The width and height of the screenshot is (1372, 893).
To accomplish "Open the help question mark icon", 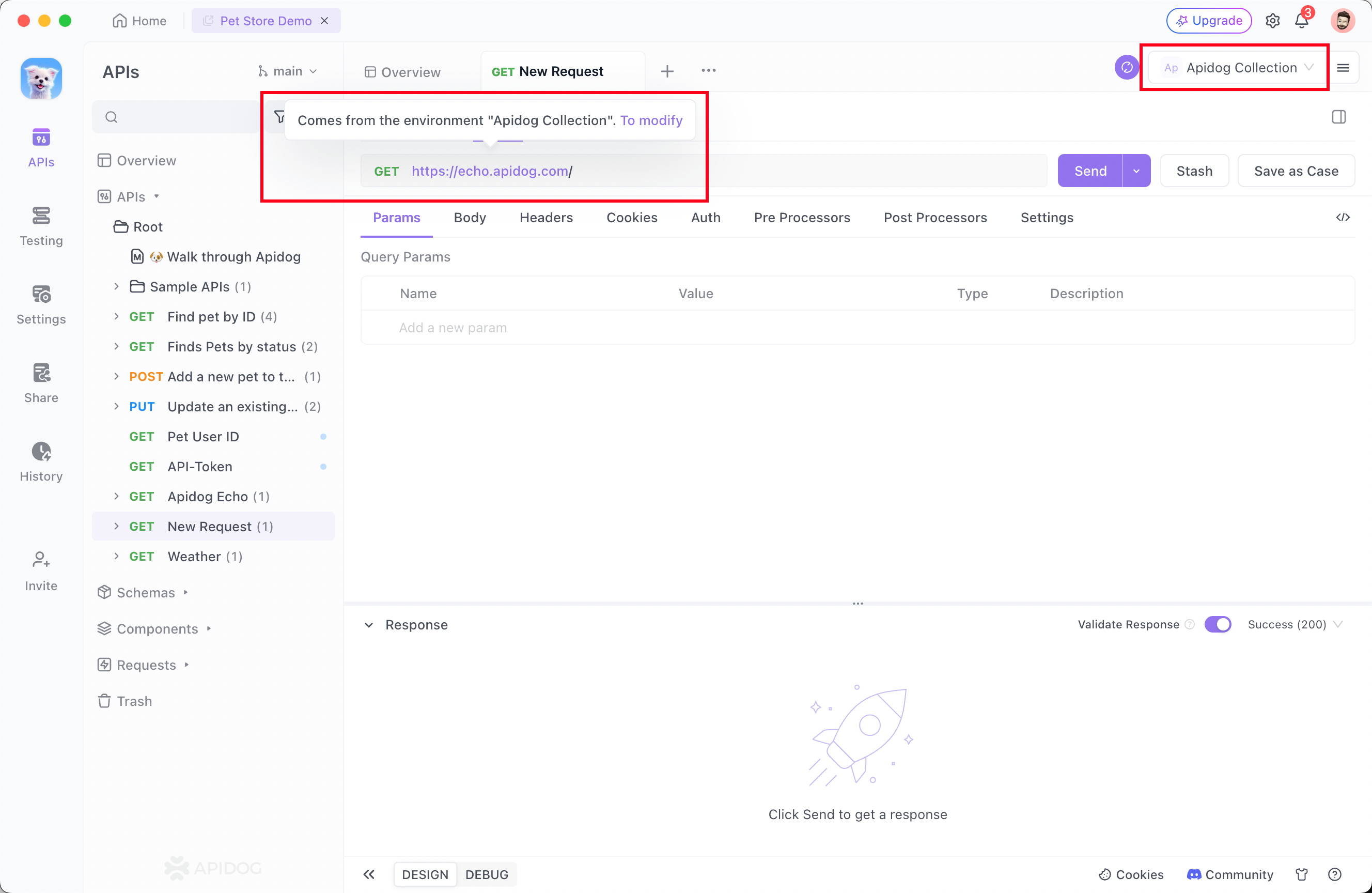I will click(x=1334, y=874).
